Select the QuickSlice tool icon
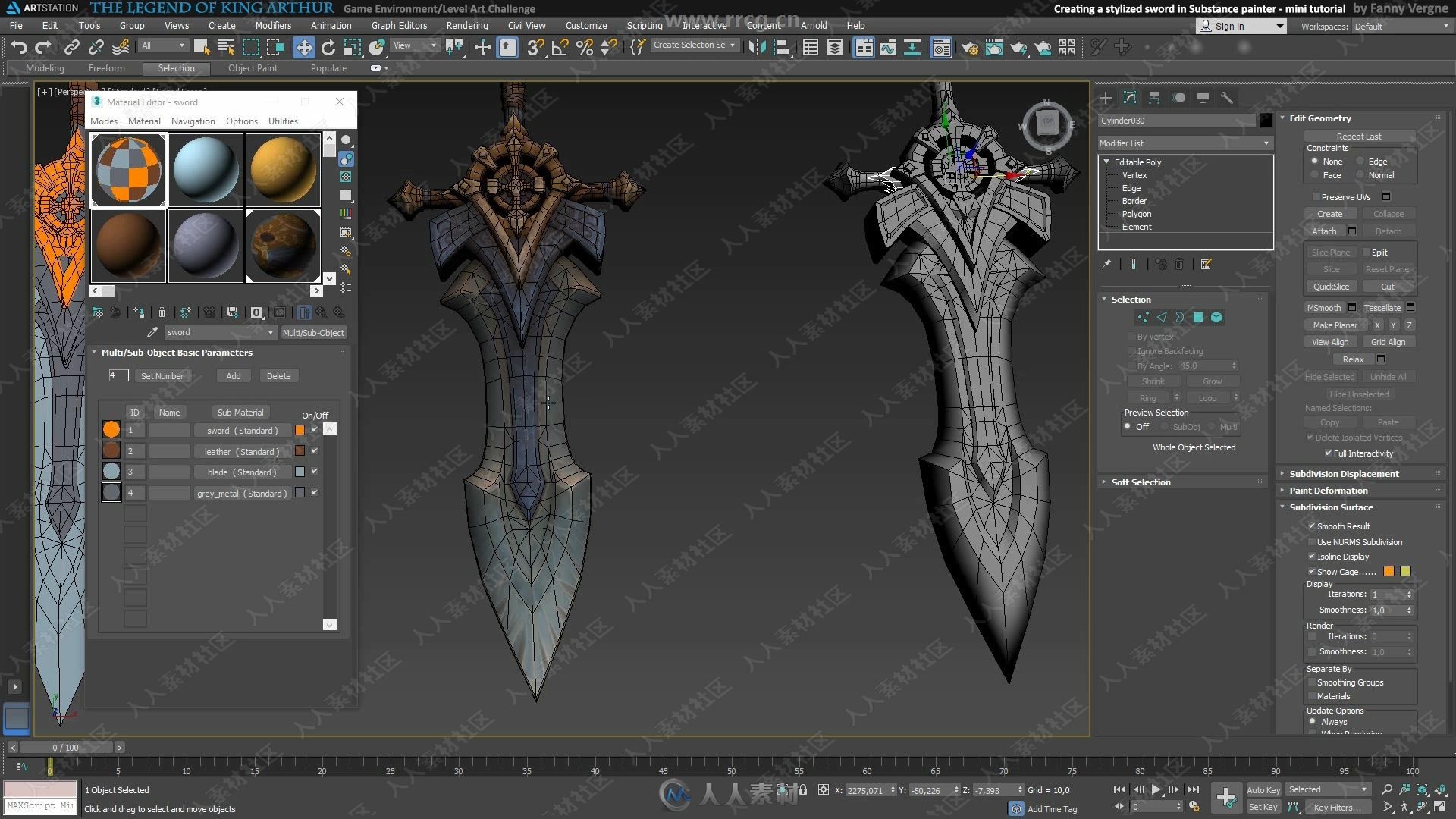This screenshot has width=1456, height=819. pyautogui.click(x=1327, y=286)
